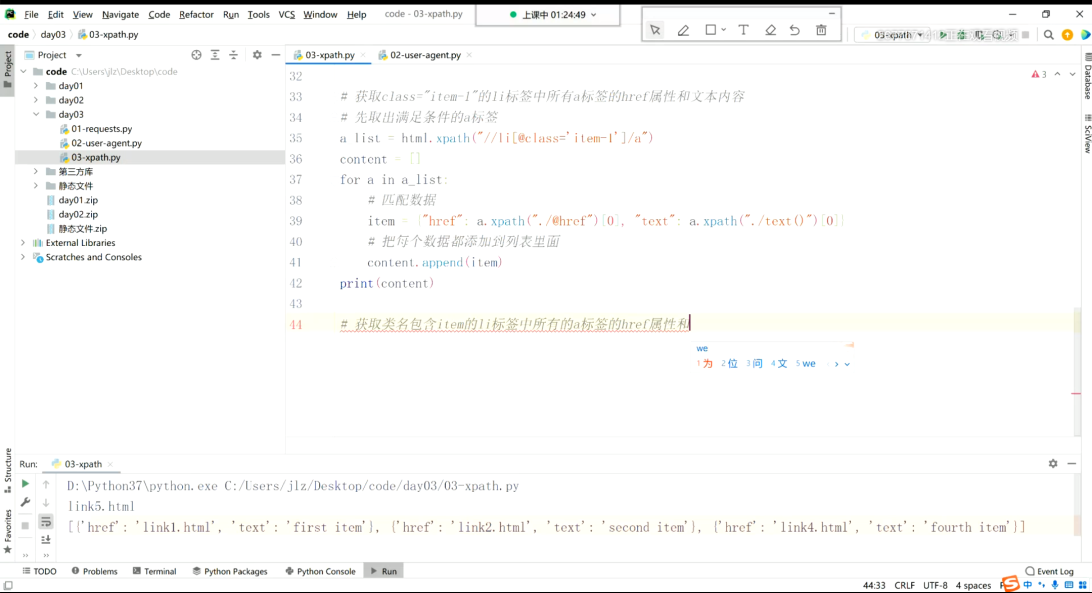Viewport: 1092px width, 593px height.
Task: Clear annotations with the trash icon
Action: 821,30
